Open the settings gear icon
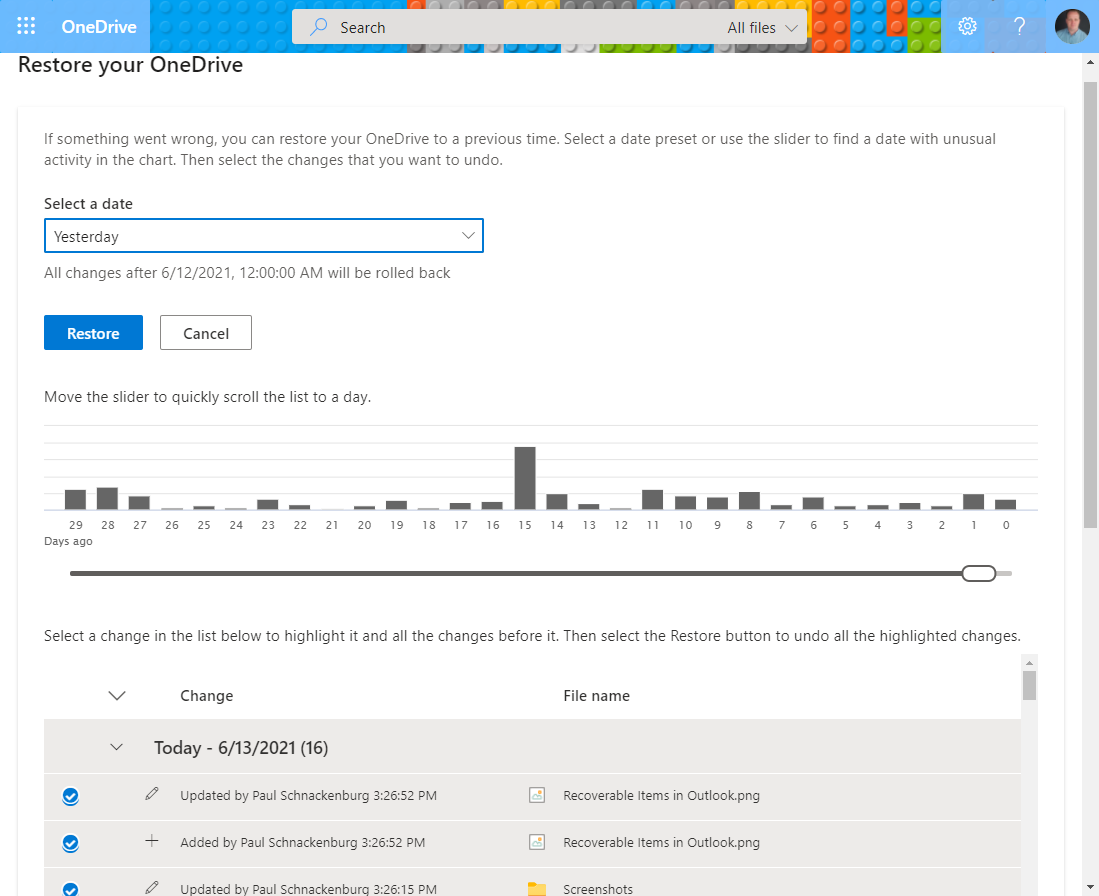Image resolution: width=1099 pixels, height=896 pixels. [967, 27]
